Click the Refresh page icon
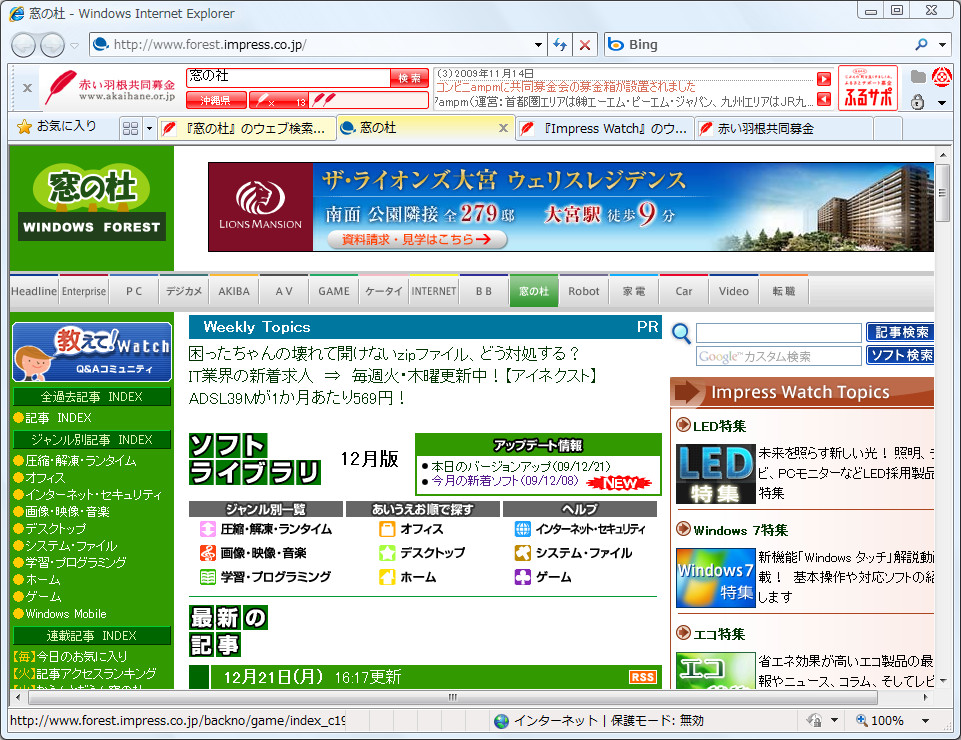The width and height of the screenshot is (961, 740). pyautogui.click(x=560, y=45)
